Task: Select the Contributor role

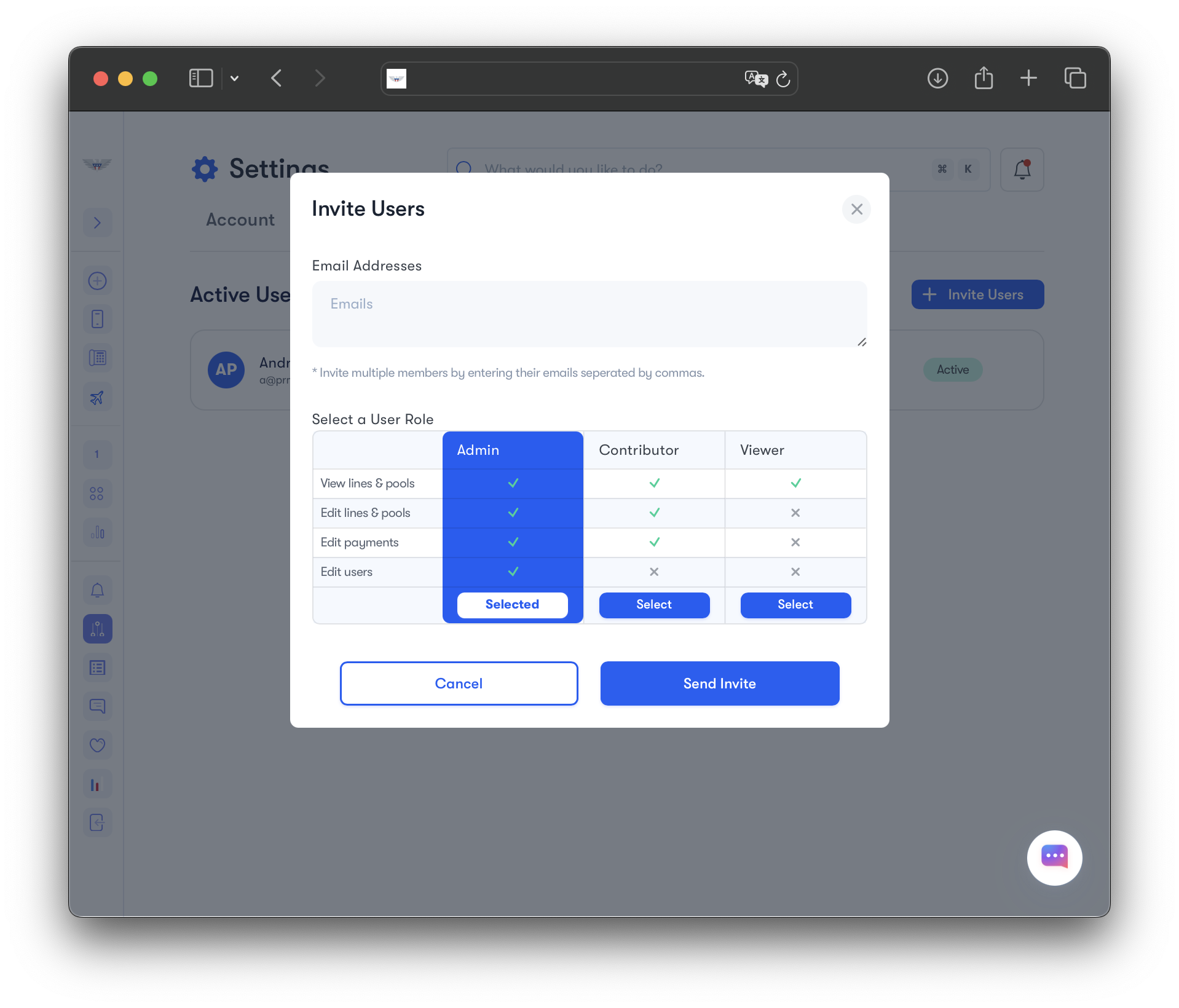Action: [x=654, y=605]
